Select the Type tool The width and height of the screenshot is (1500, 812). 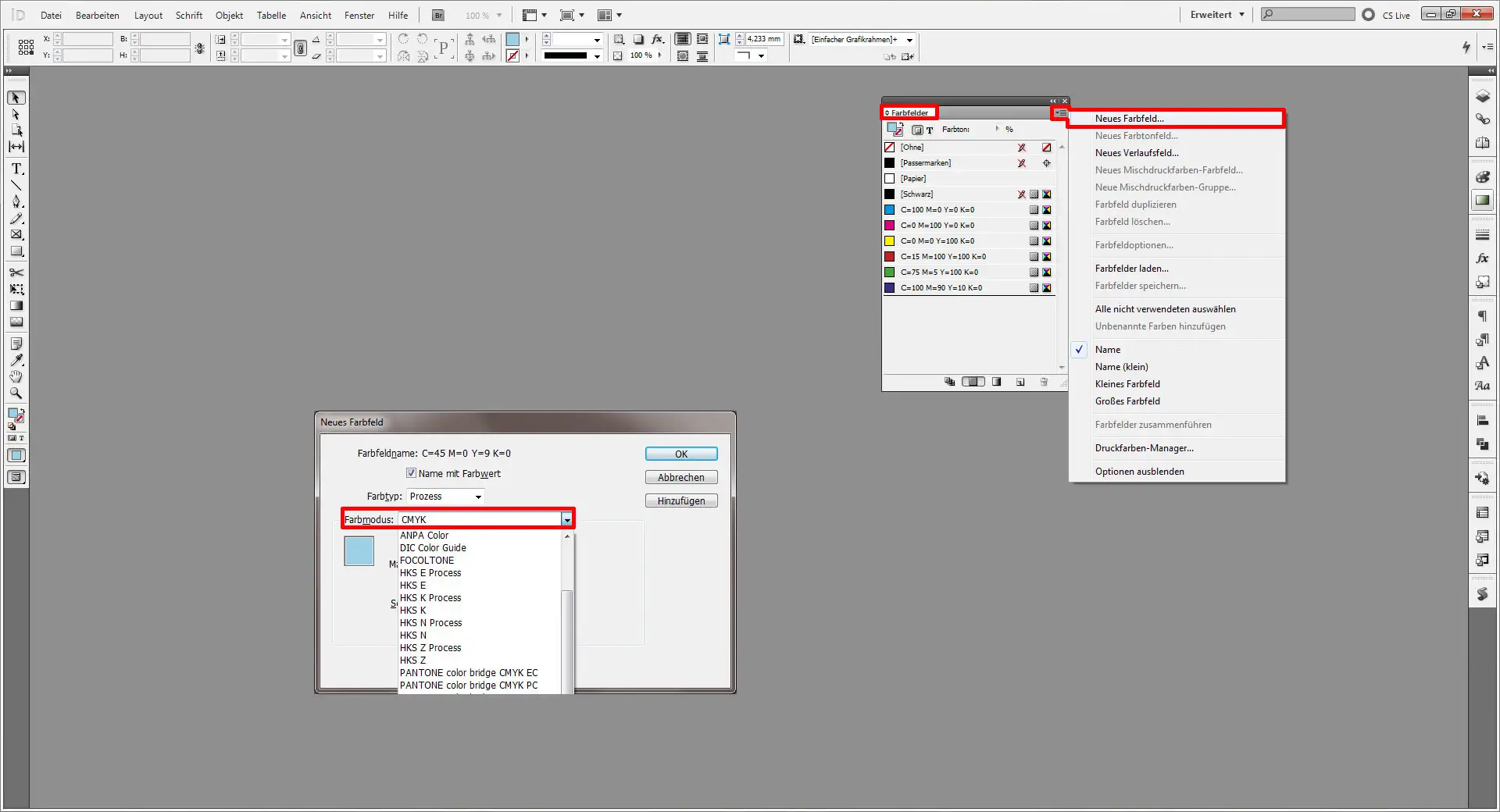pyautogui.click(x=15, y=169)
